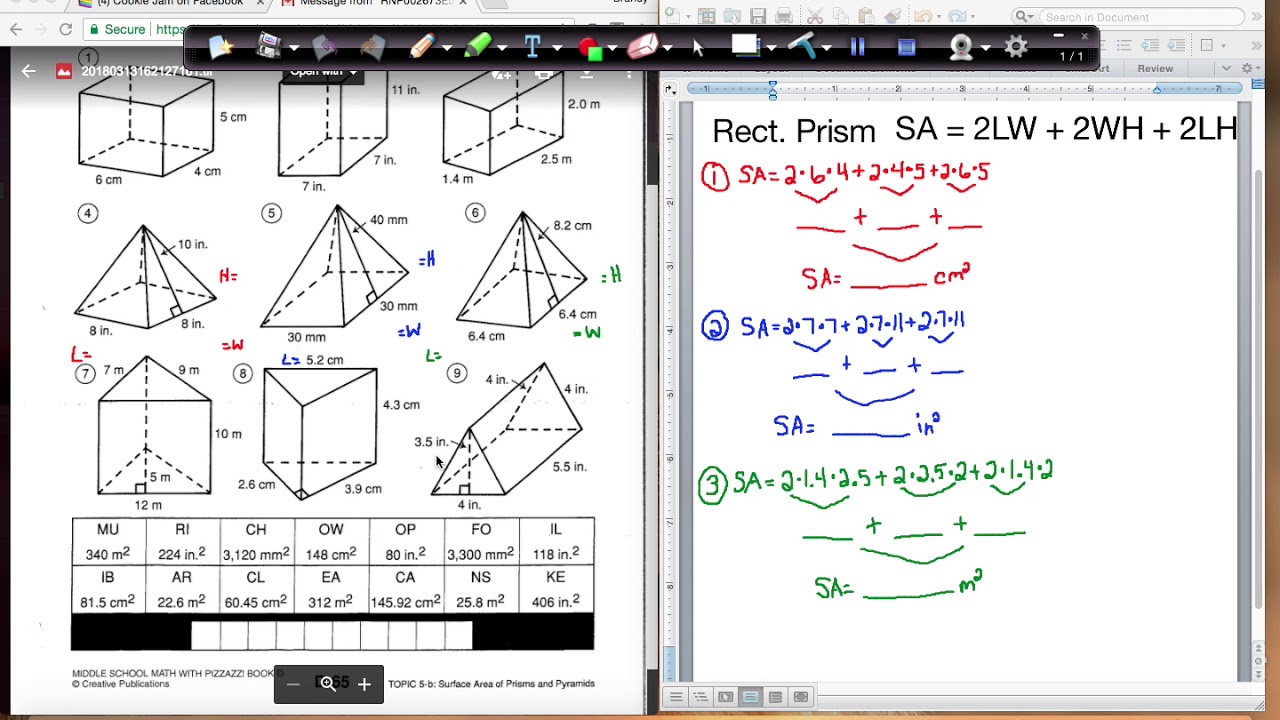Pick the eraser tool
The width and height of the screenshot is (1280, 720).
pyautogui.click(x=643, y=47)
